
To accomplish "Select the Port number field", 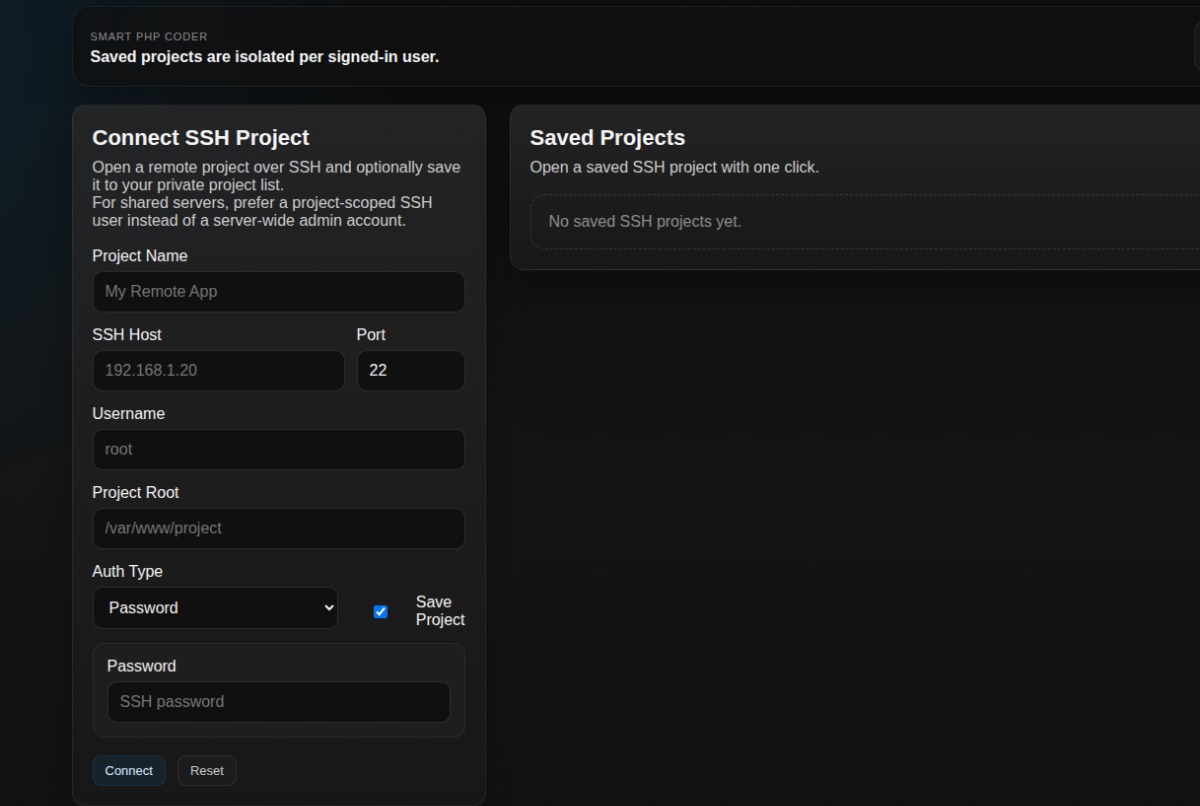I will (410, 370).
